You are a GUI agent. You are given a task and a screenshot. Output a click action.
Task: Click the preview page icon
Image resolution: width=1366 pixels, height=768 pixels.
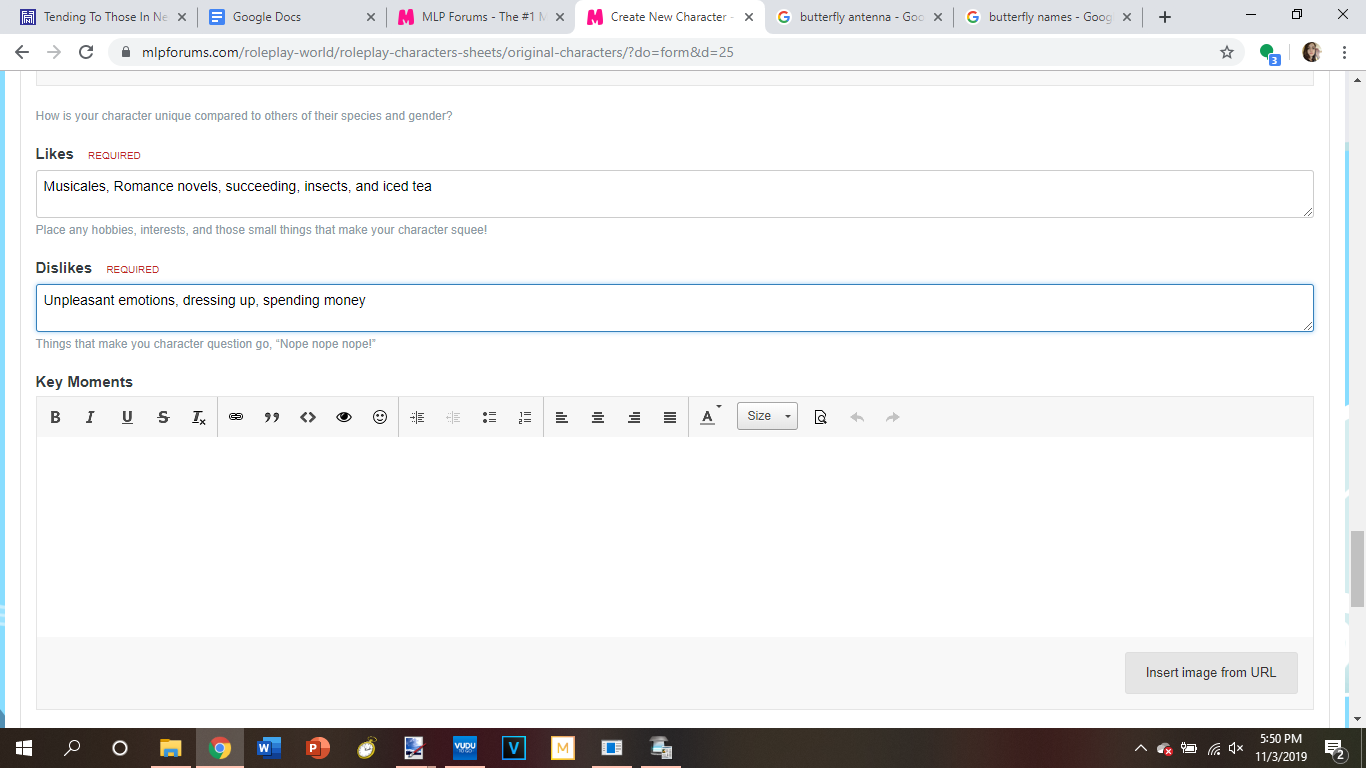tap(821, 417)
